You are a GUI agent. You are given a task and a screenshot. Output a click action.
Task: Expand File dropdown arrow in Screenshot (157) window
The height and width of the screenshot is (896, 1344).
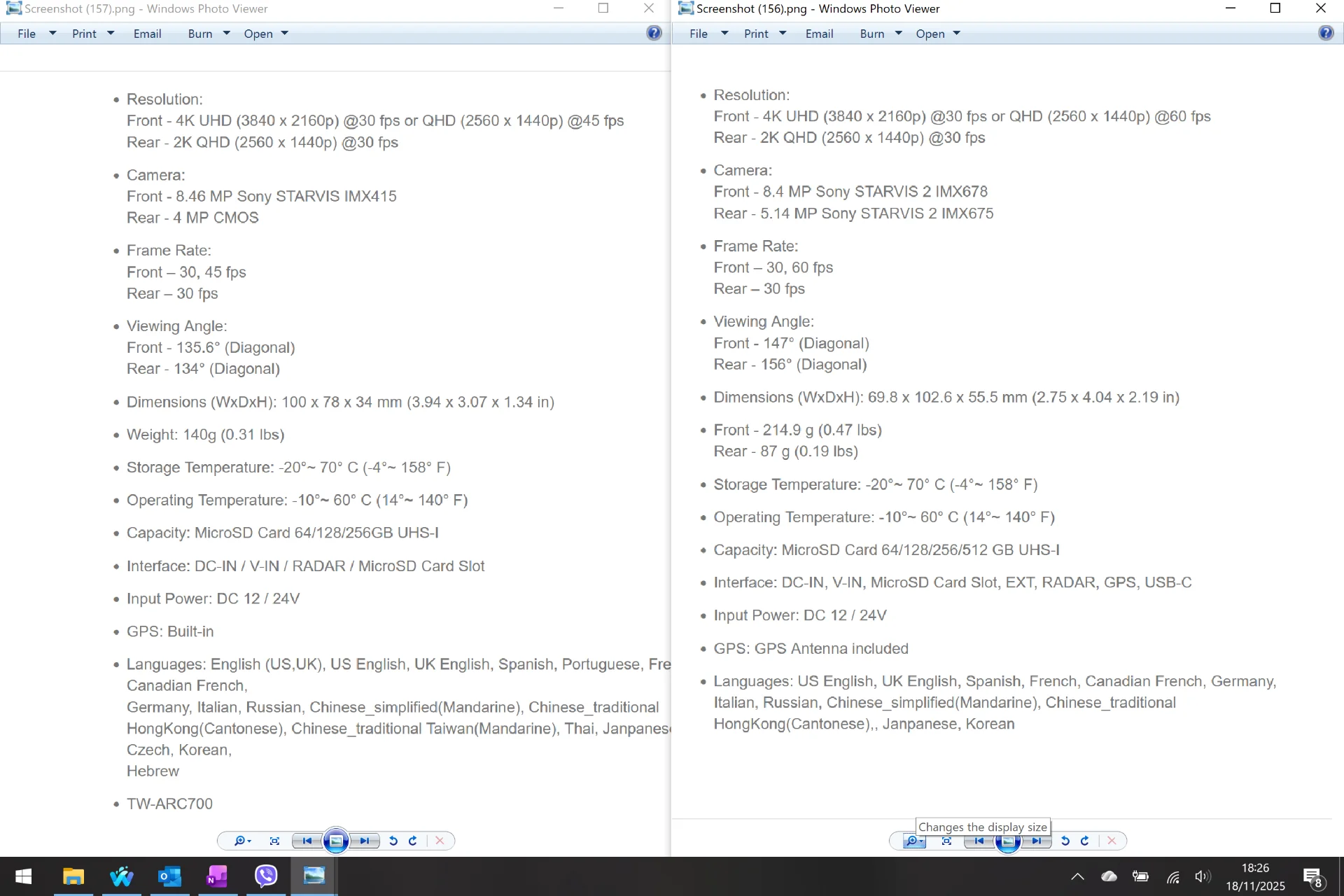tap(52, 34)
